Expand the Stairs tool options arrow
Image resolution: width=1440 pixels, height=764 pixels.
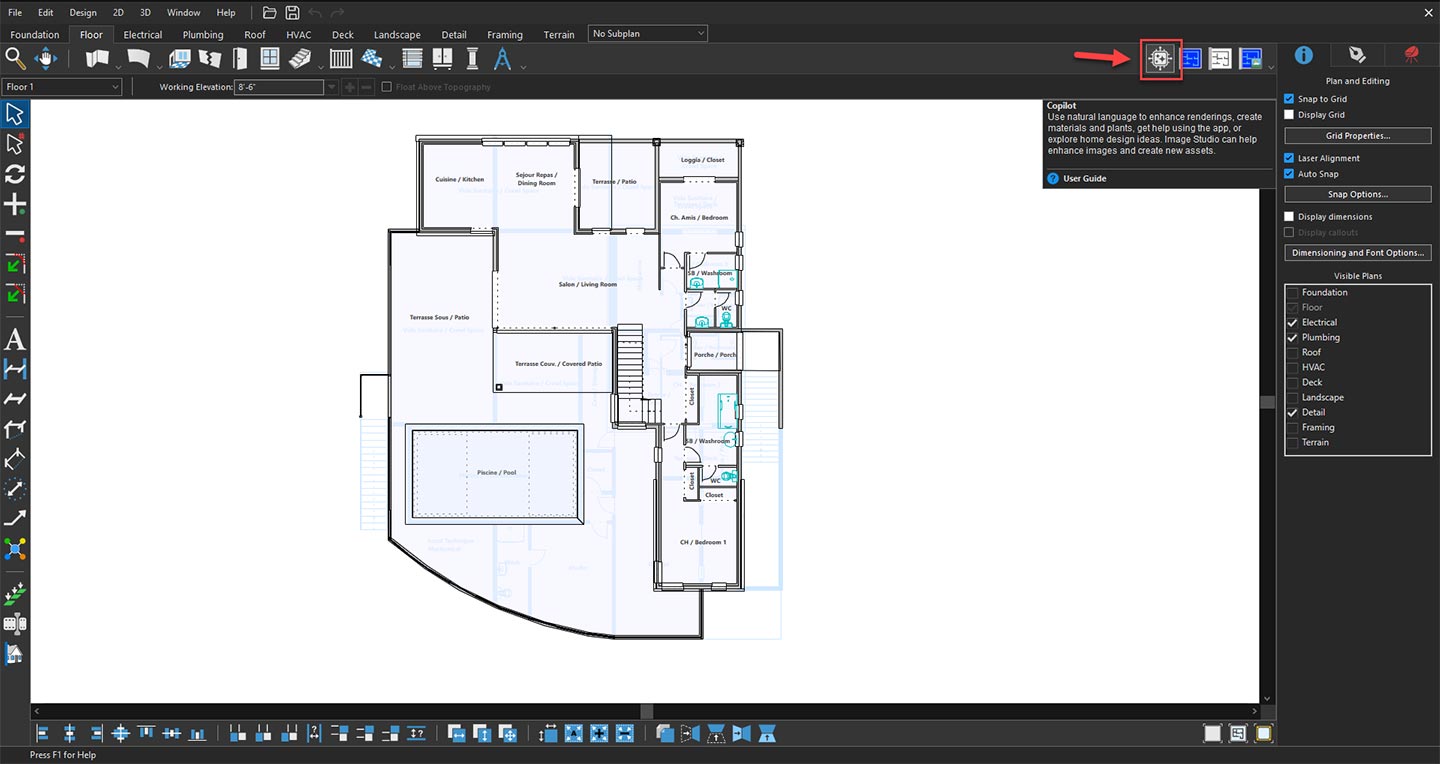pos(320,67)
